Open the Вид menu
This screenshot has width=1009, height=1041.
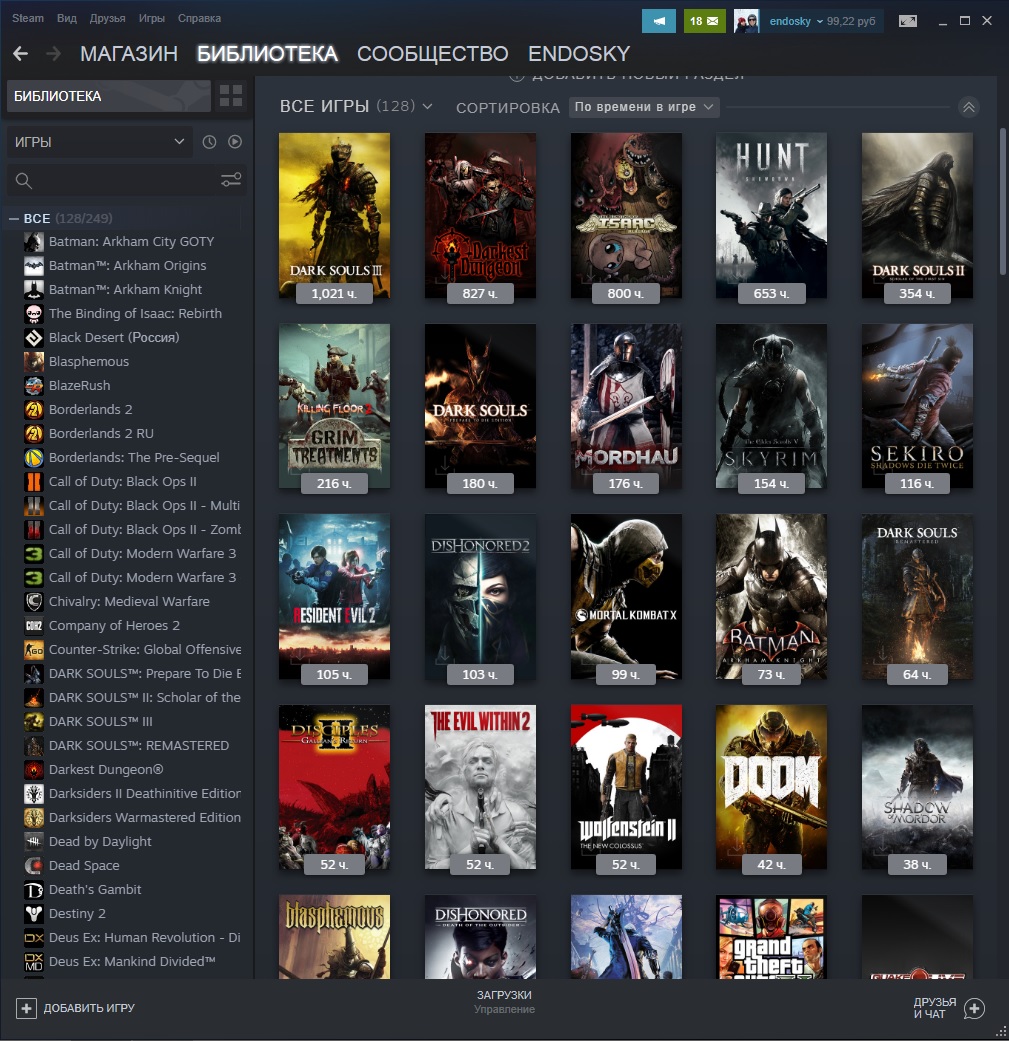(66, 18)
